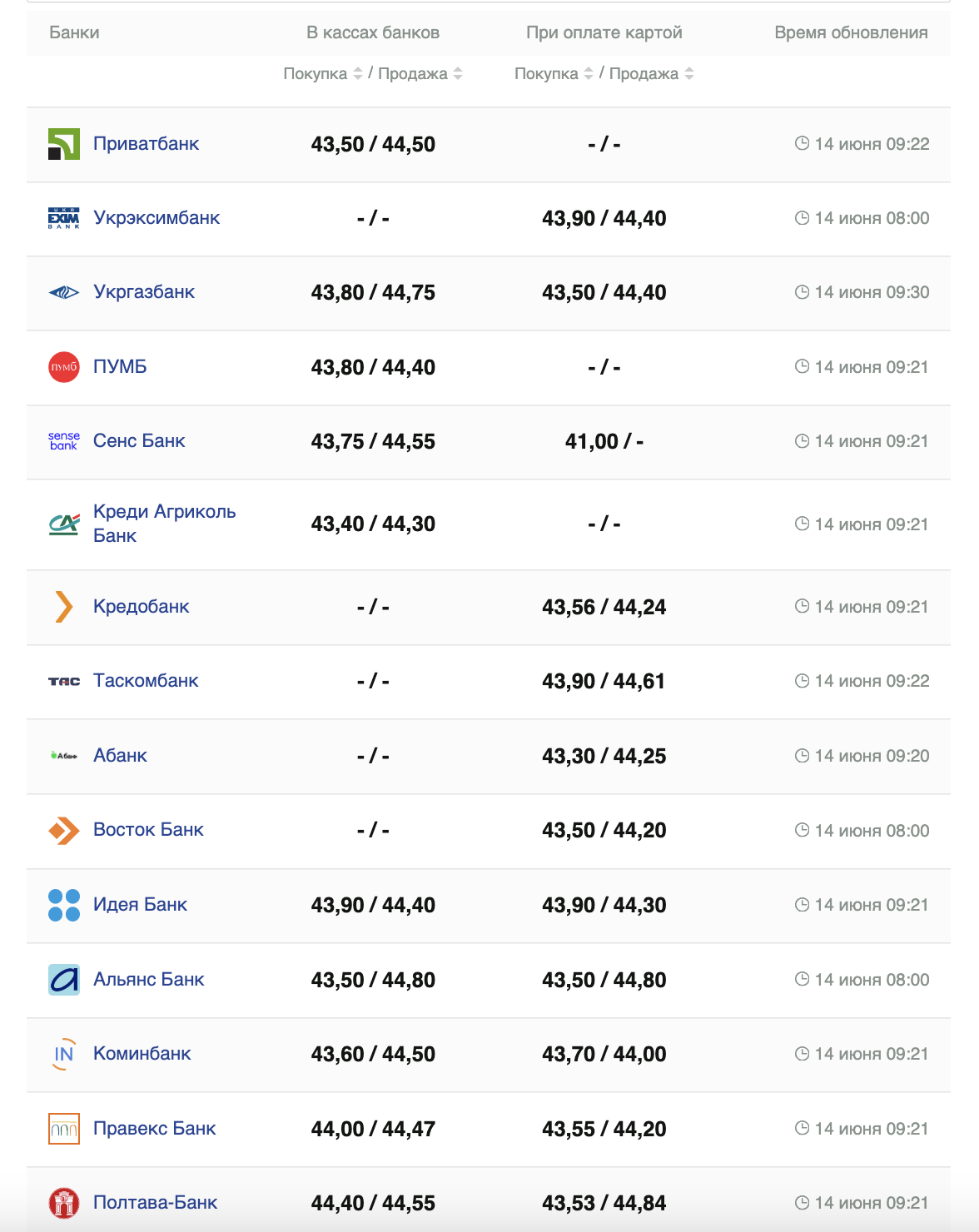Click the Privatbank green logo icon

(x=64, y=144)
